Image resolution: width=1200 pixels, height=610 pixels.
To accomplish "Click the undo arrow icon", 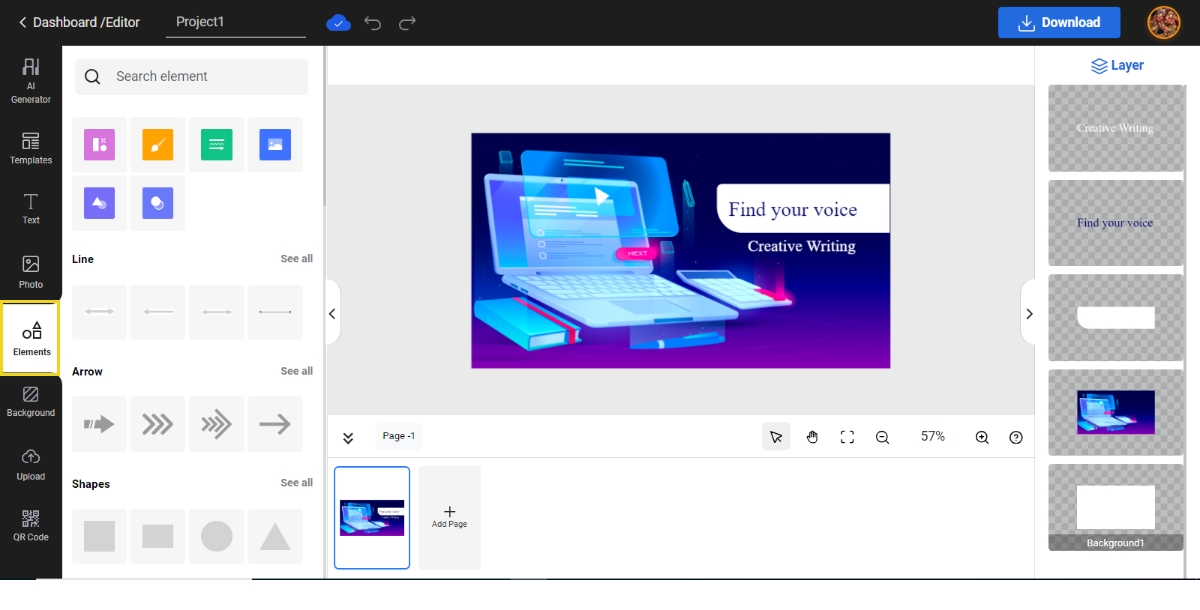I will click(373, 23).
